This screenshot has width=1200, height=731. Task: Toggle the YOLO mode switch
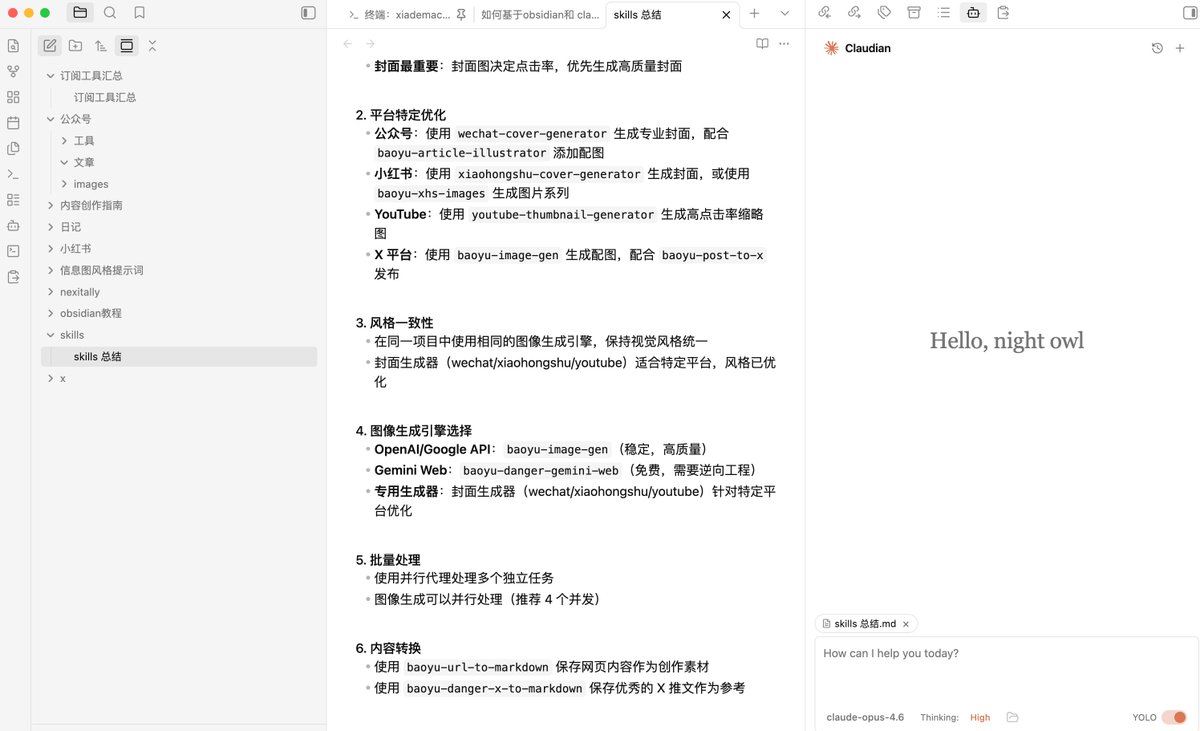tap(1174, 717)
